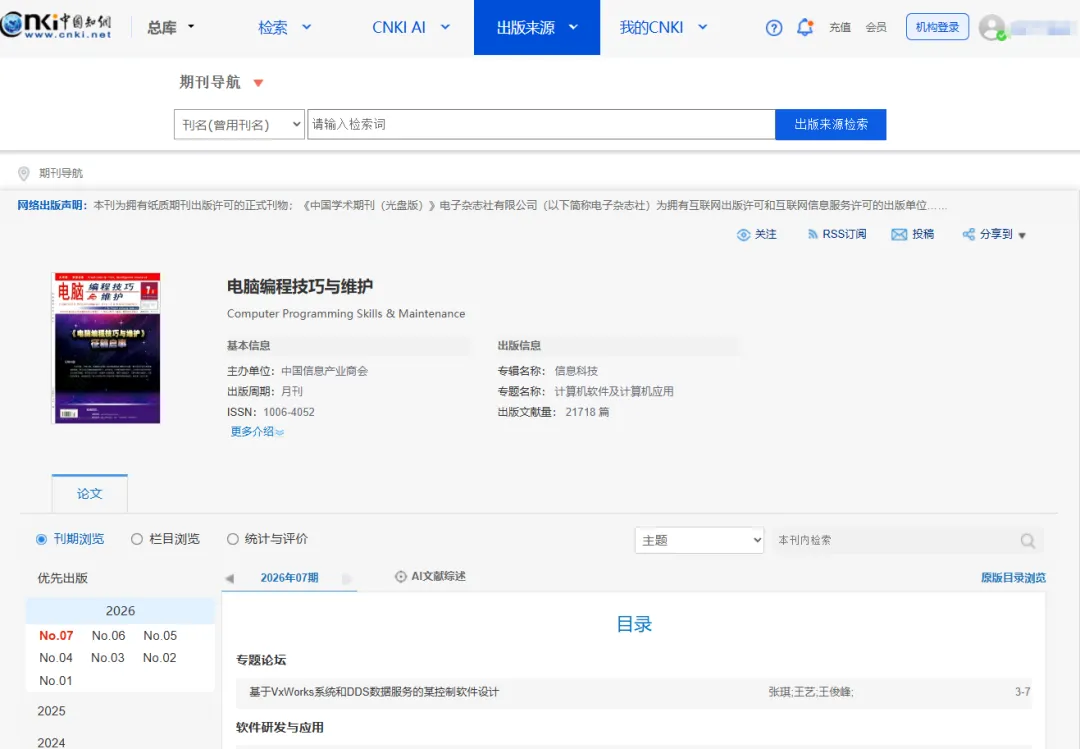
Task: Open the 总库 dropdown
Action: tap(171, 28)
